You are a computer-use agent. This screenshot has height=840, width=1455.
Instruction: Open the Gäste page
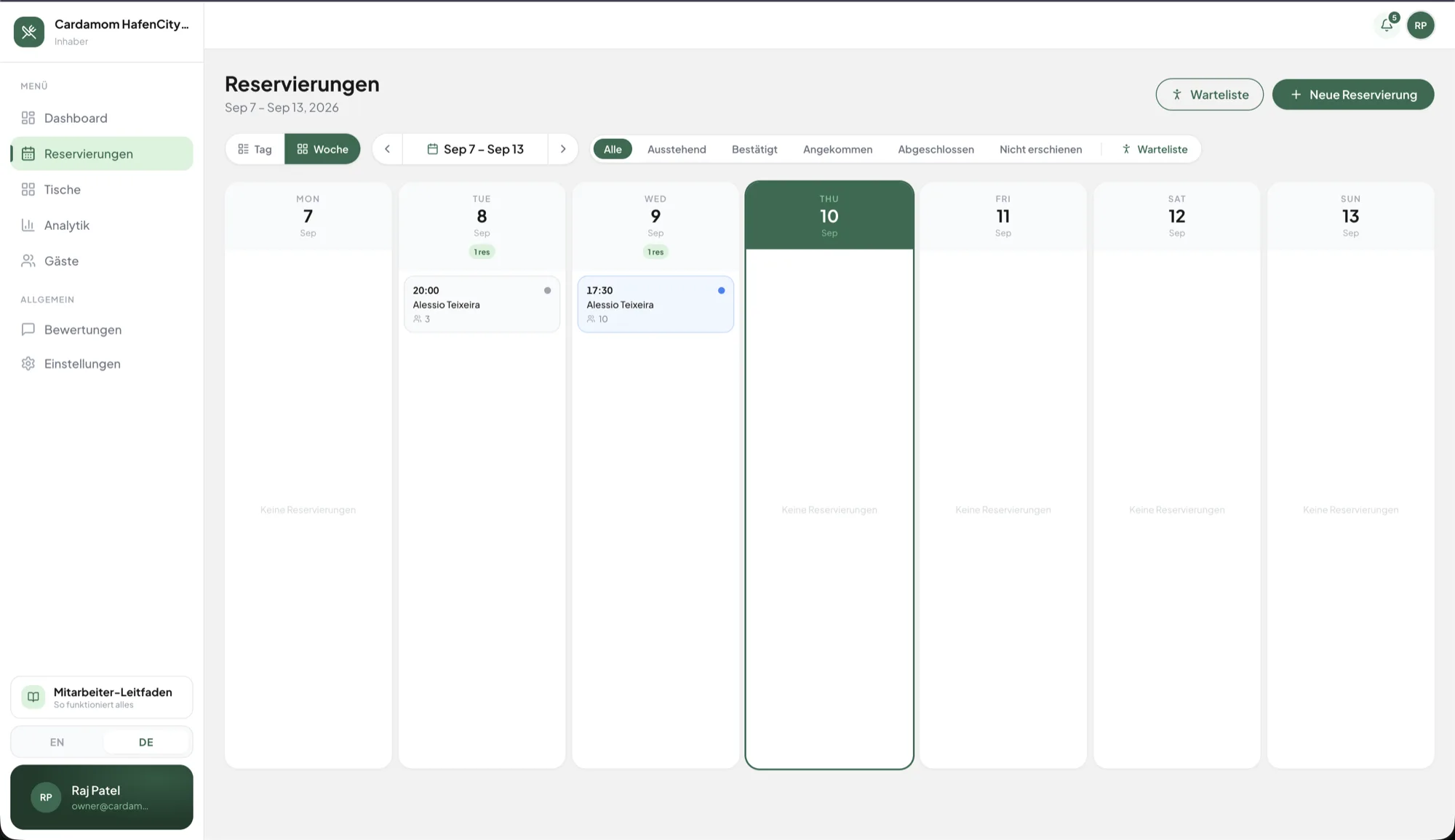click(102, 260)
